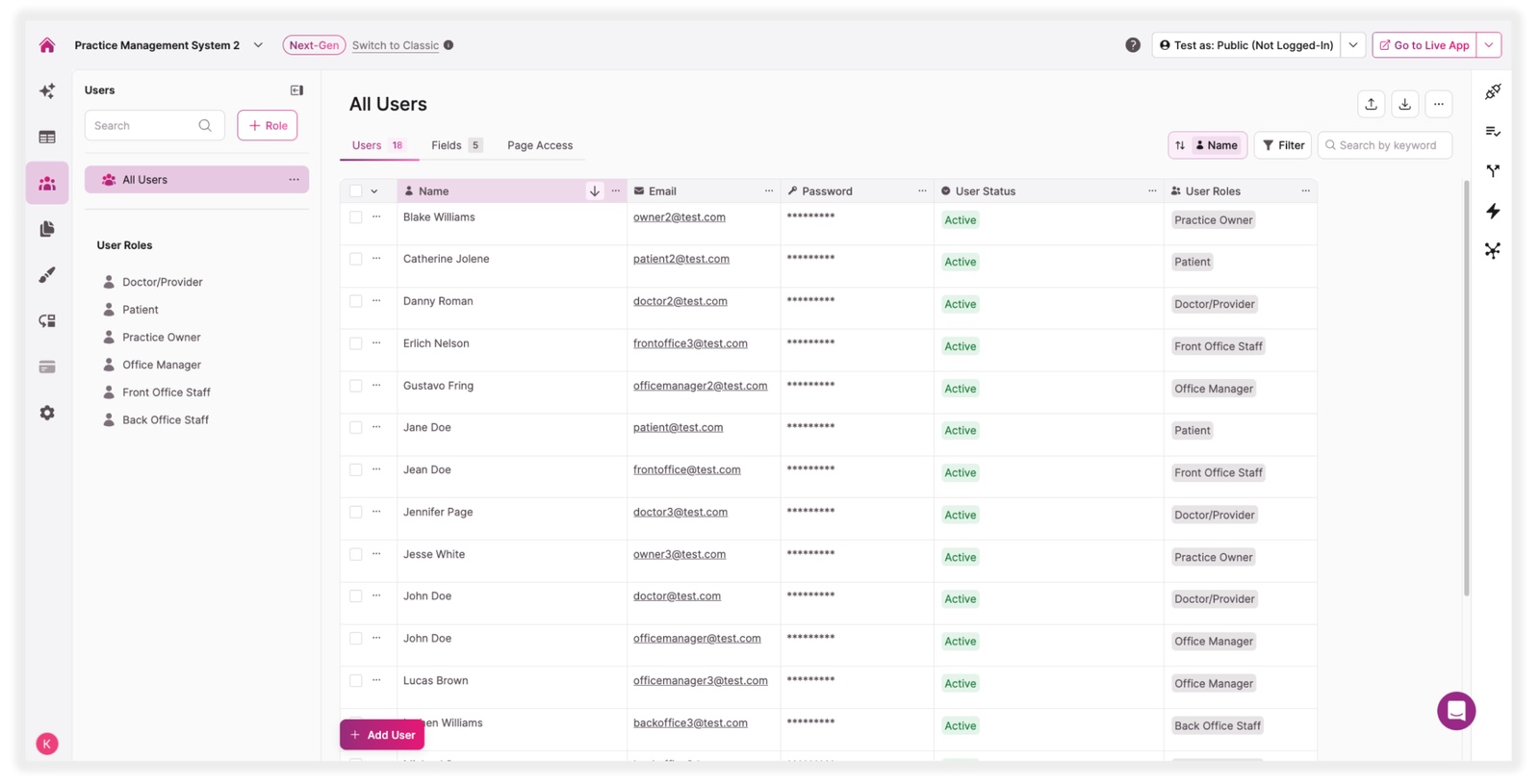
Task: Check the select-all checkbox in table header
Action: (x=356, y=191)
